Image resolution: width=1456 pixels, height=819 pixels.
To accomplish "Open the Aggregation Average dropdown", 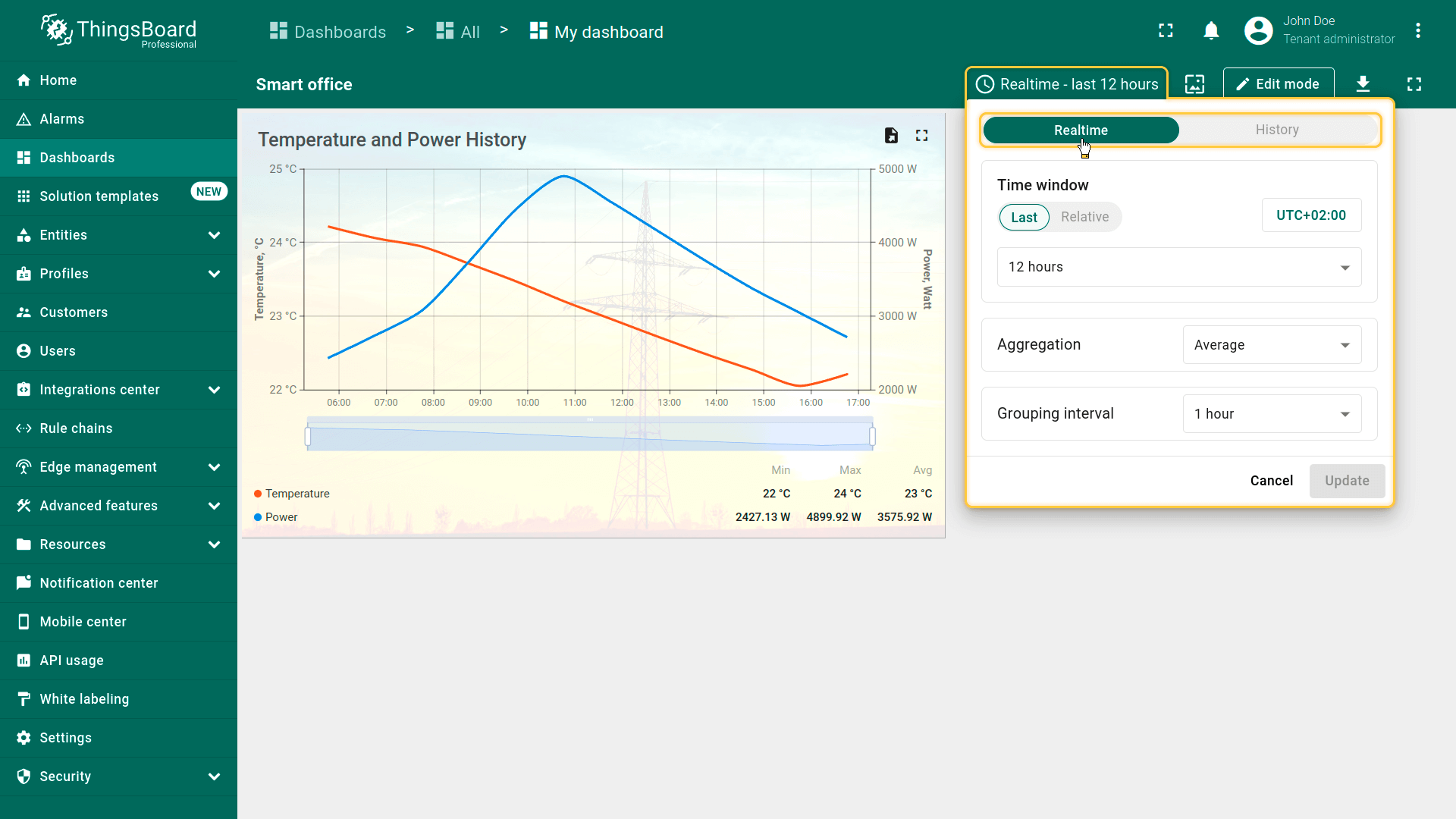I will click(1272, 345).
